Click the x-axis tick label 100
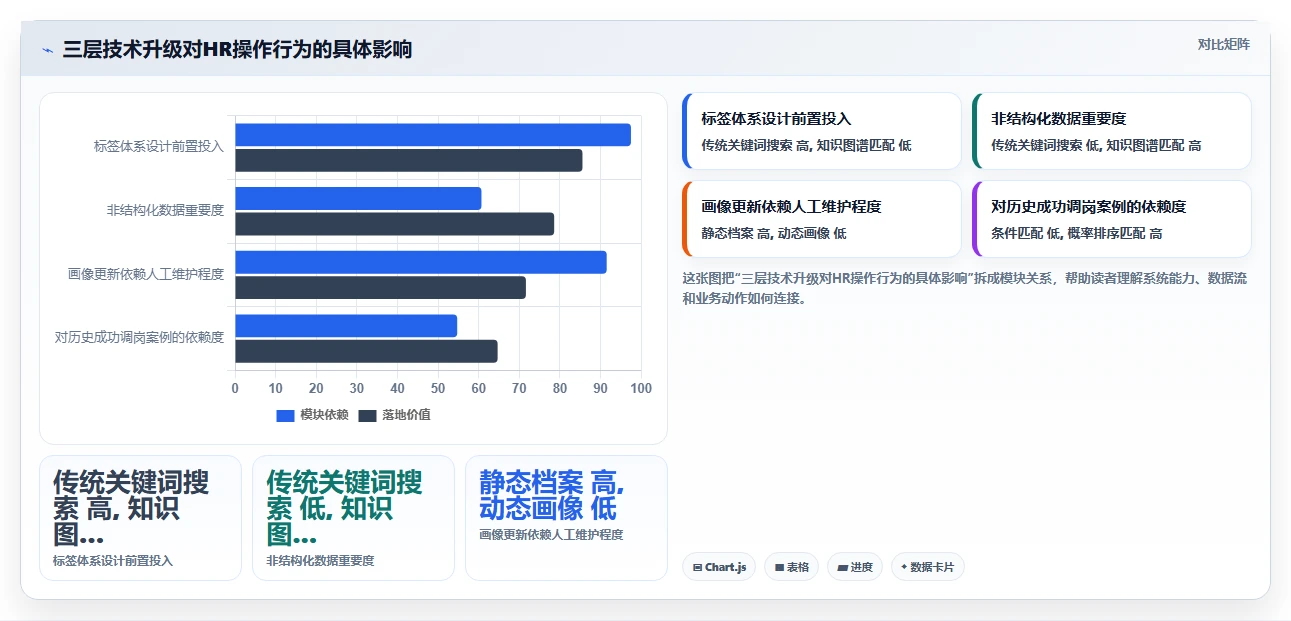This screenshot has width=1291, height=621. click(641, 388)
